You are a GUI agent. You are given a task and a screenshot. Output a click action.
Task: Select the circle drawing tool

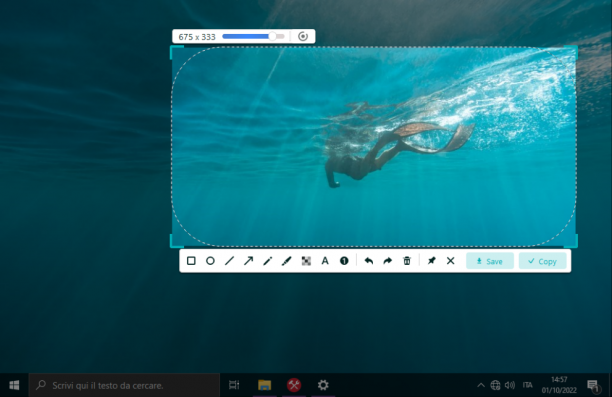point(210,261)
